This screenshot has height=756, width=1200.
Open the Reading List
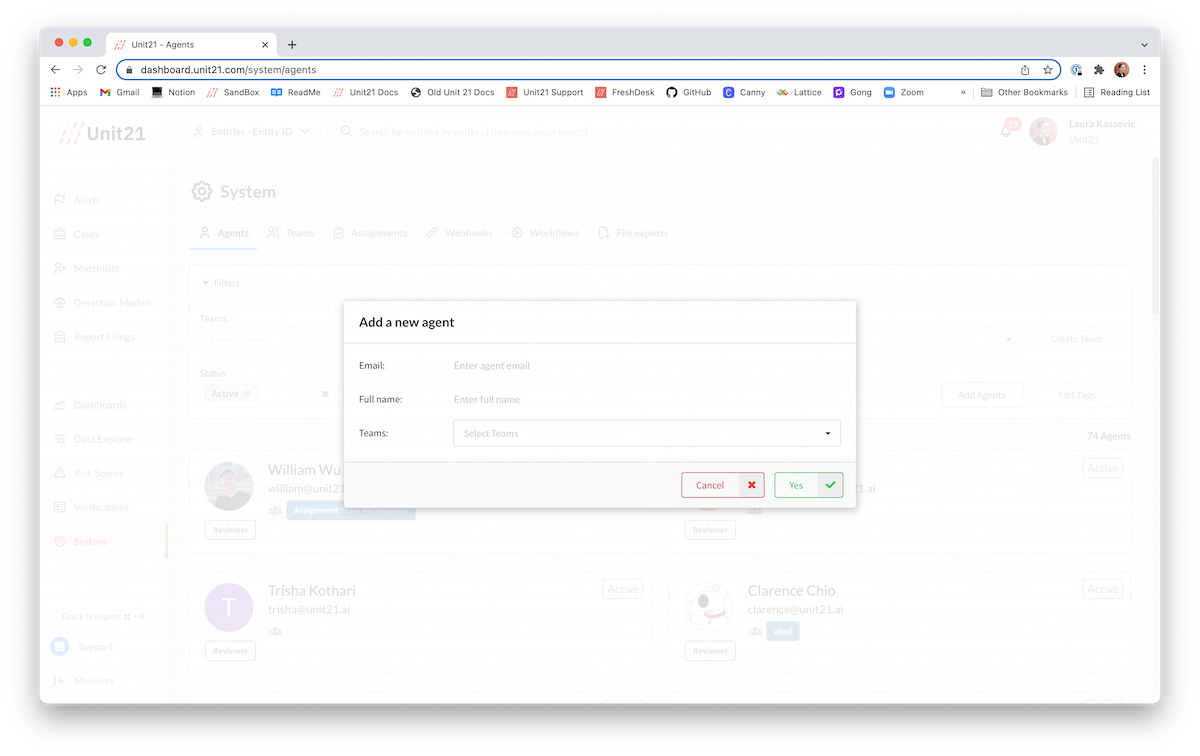1117,92
